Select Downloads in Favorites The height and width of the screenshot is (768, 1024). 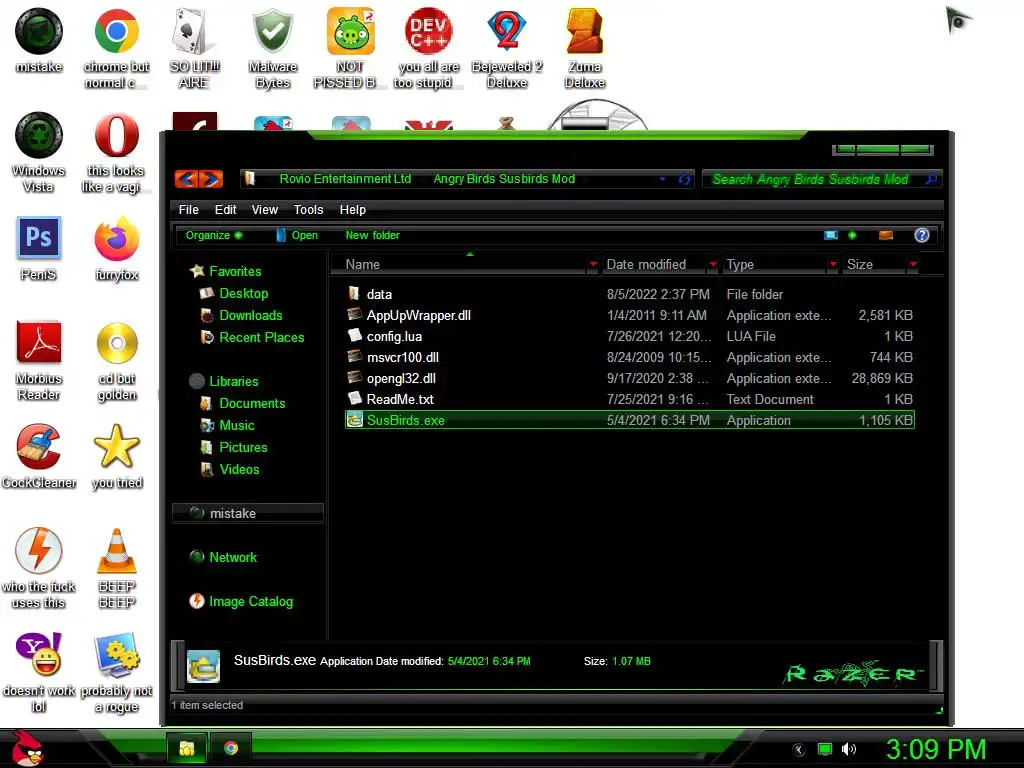click(x=251, y=315)
